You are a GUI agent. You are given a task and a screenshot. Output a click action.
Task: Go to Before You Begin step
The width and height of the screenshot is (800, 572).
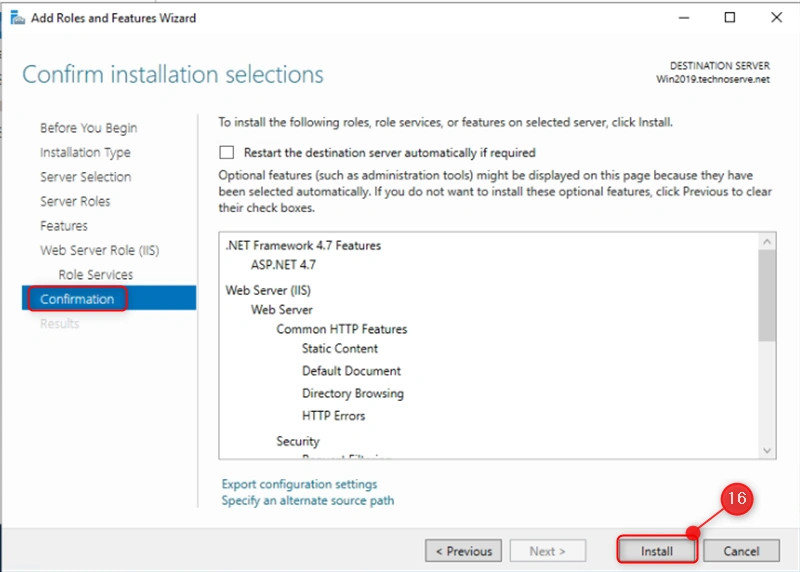(89, 128)
